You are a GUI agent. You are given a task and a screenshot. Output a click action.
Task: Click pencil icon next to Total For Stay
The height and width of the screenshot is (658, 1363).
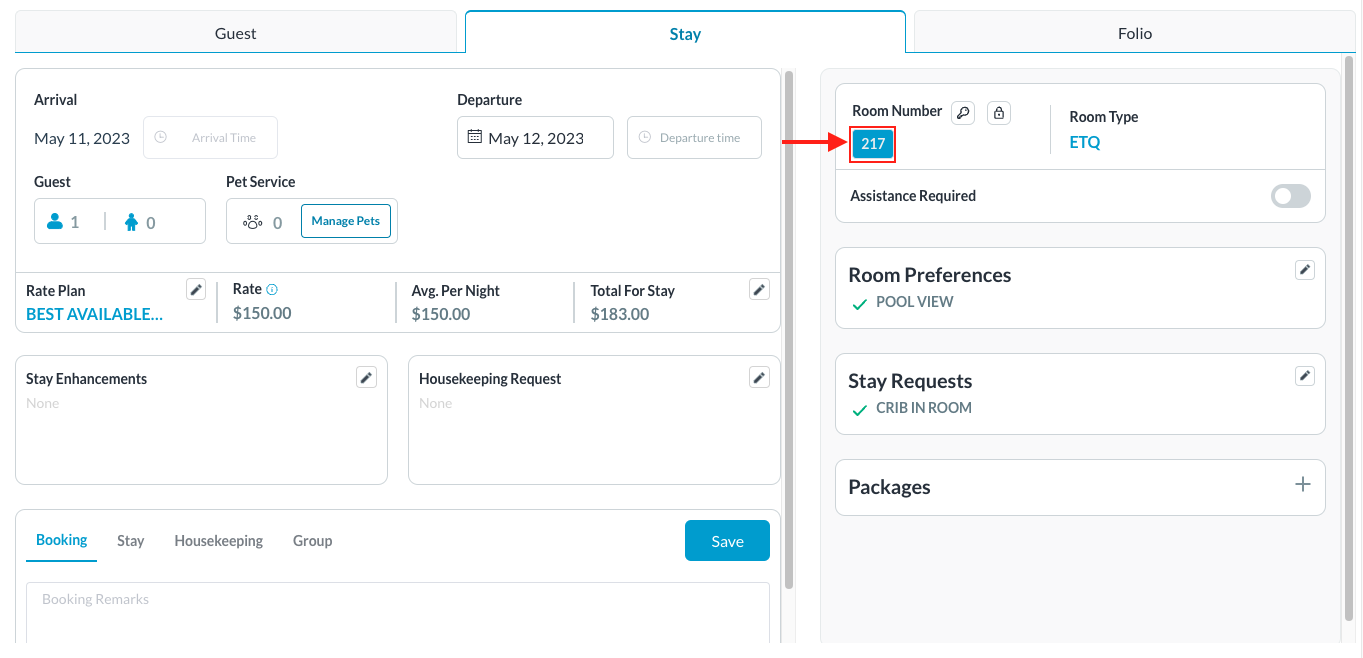pyautogui.click(x=759, y=290)
